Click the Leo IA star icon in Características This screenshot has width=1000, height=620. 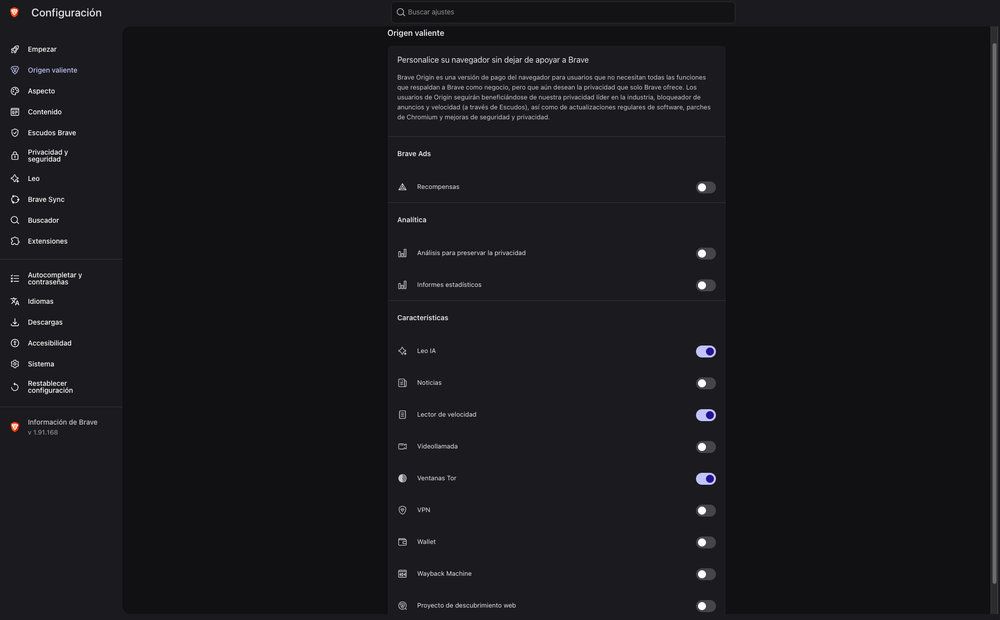pyautogui.click(x=402, y=351)
